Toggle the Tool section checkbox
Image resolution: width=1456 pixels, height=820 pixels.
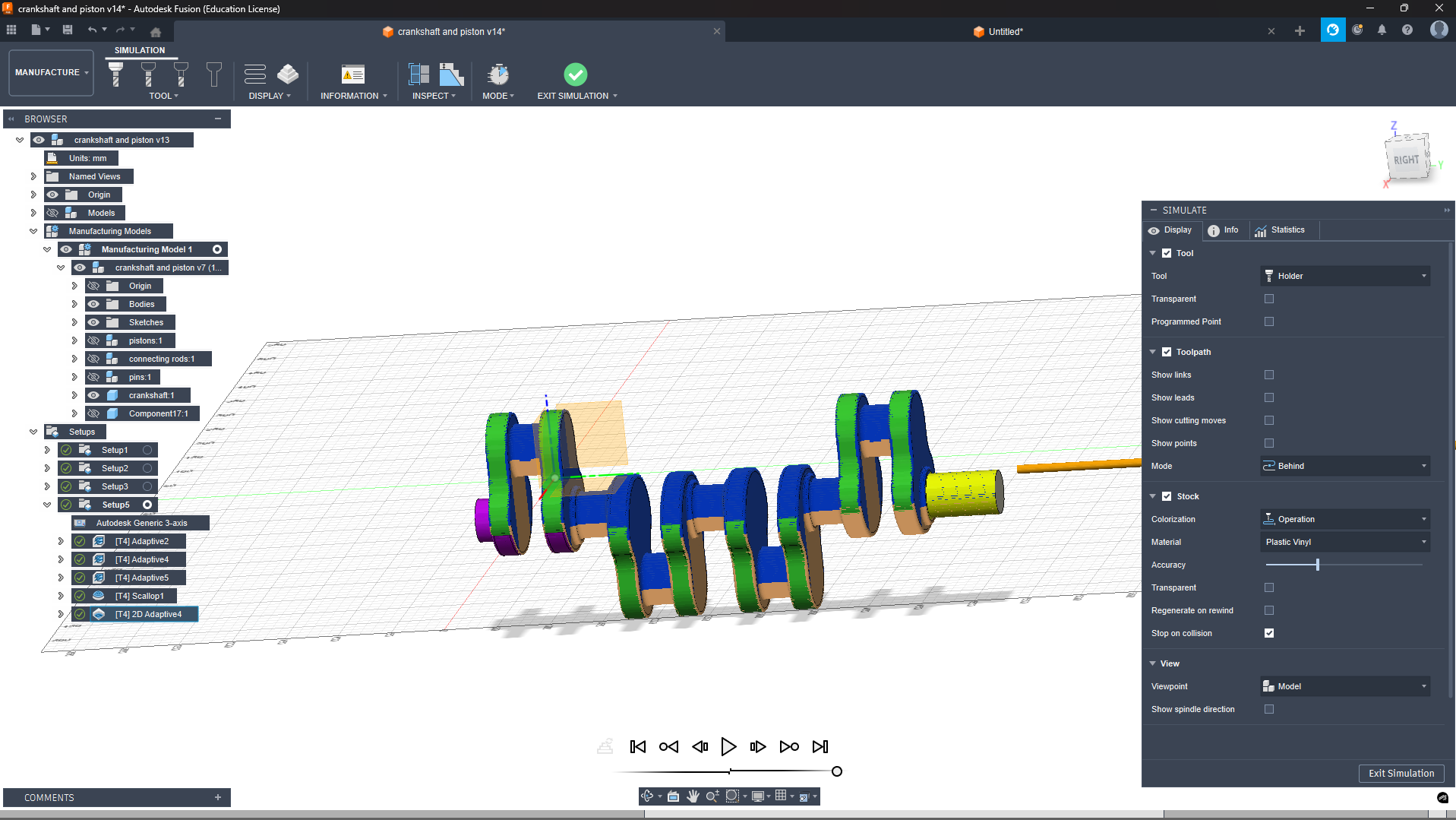coord(1167,253)
